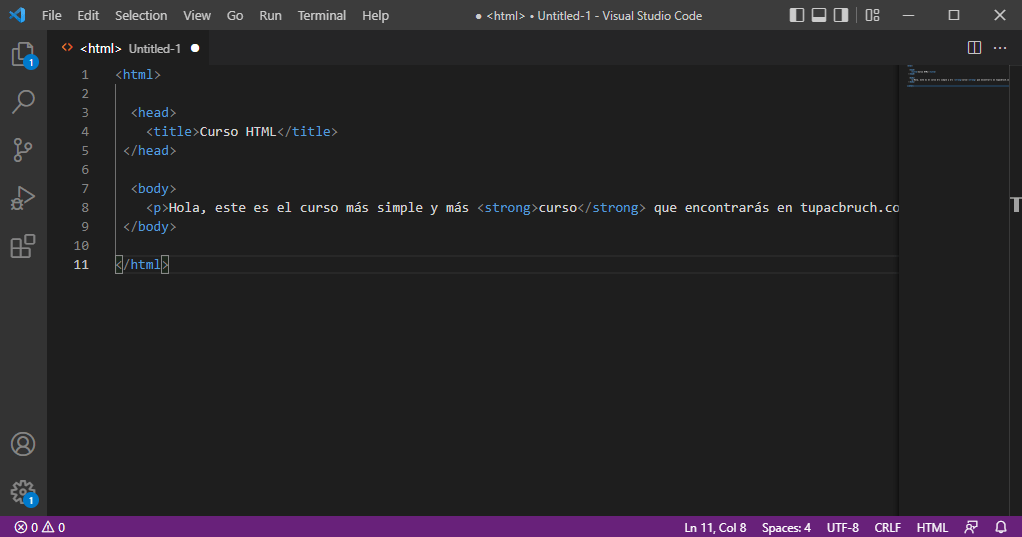The height and width of the screenshot is (537, 1022).
Task: Click line number 1 in the gutter
Action: click(x=85, y=75)
